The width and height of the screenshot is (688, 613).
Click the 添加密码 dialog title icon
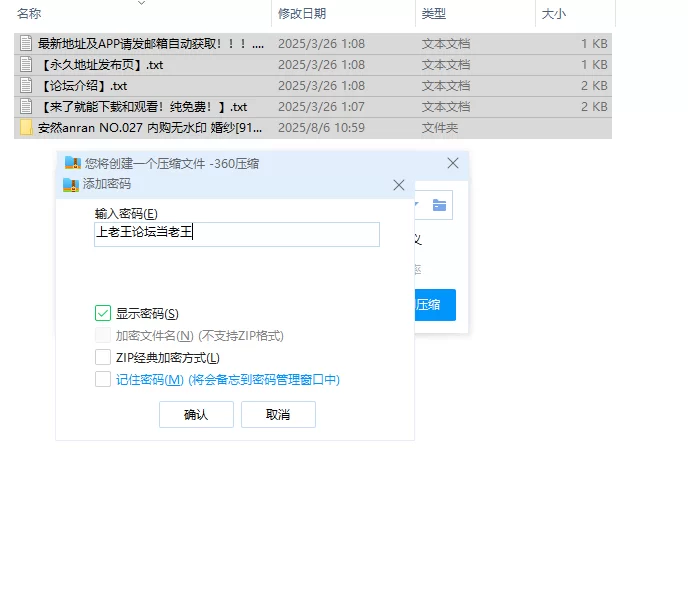coord(70,185)
